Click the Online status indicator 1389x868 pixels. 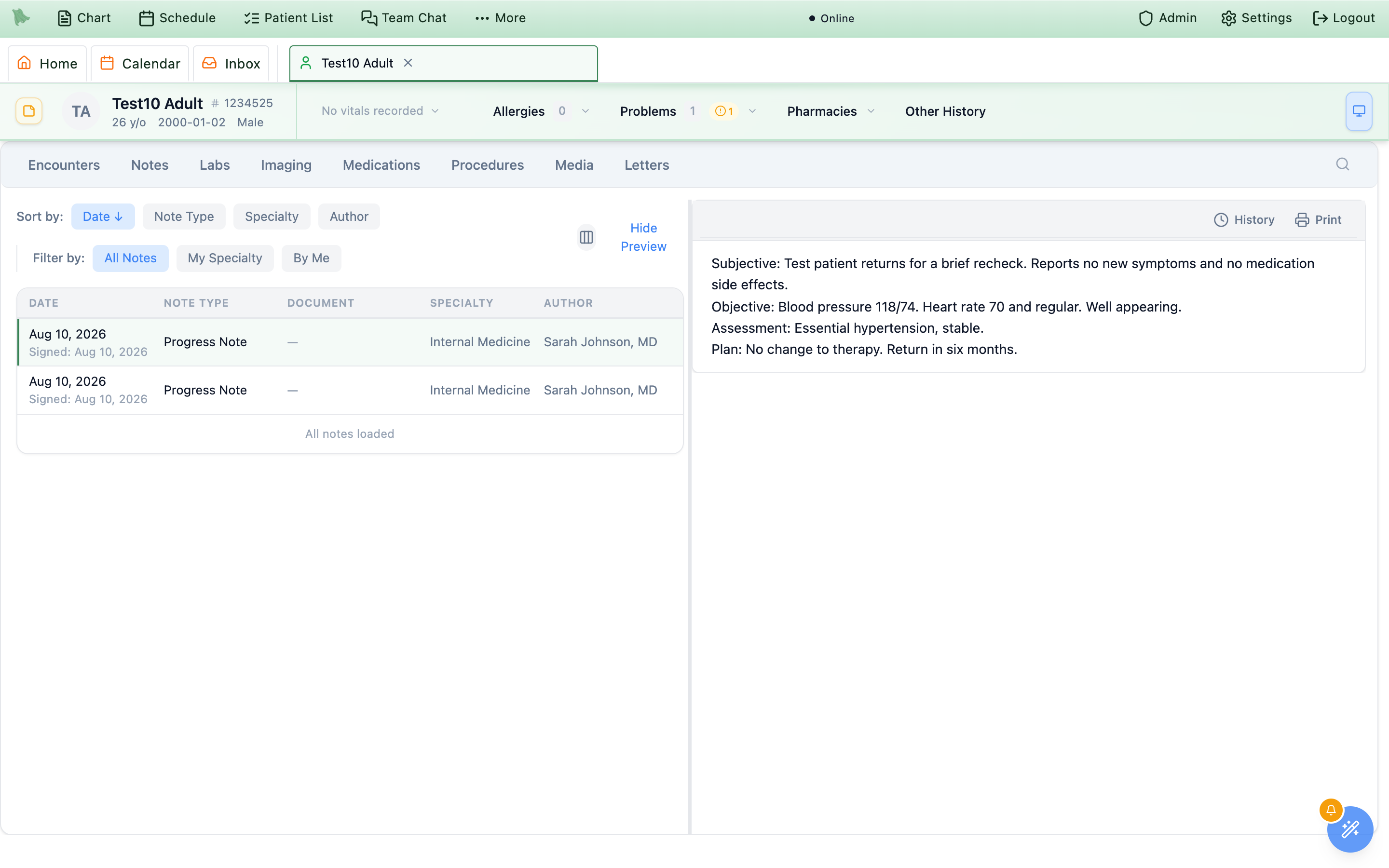[831, 18]
